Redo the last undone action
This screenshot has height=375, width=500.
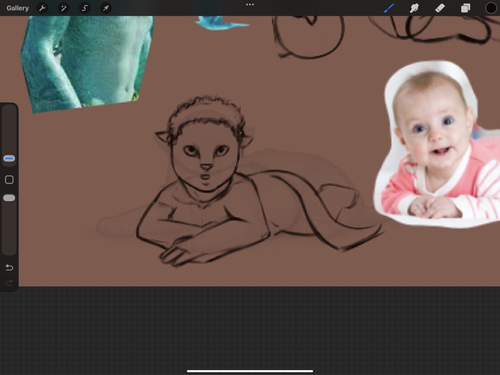pos(9,283)
